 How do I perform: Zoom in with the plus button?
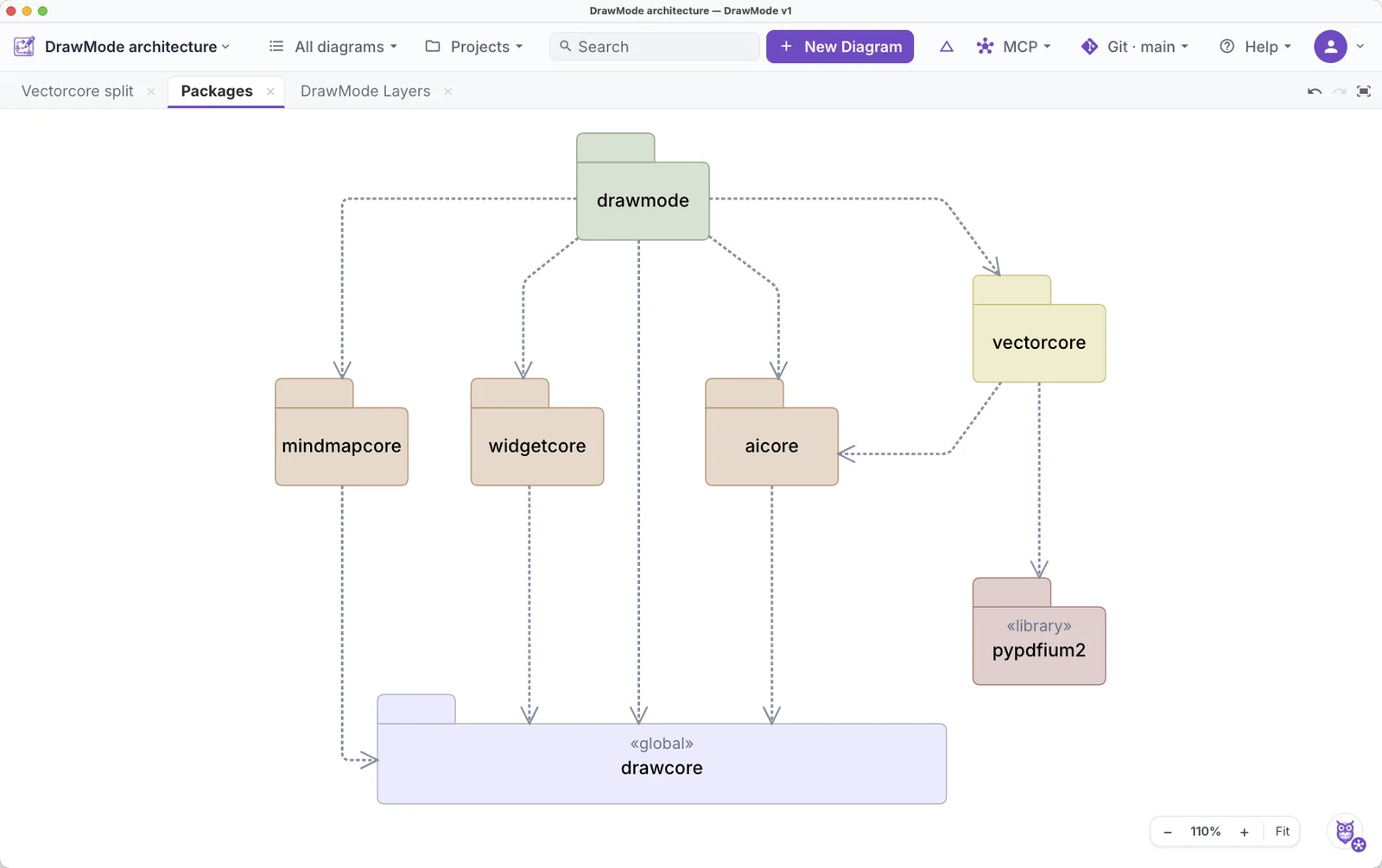tap(1244, 832)
